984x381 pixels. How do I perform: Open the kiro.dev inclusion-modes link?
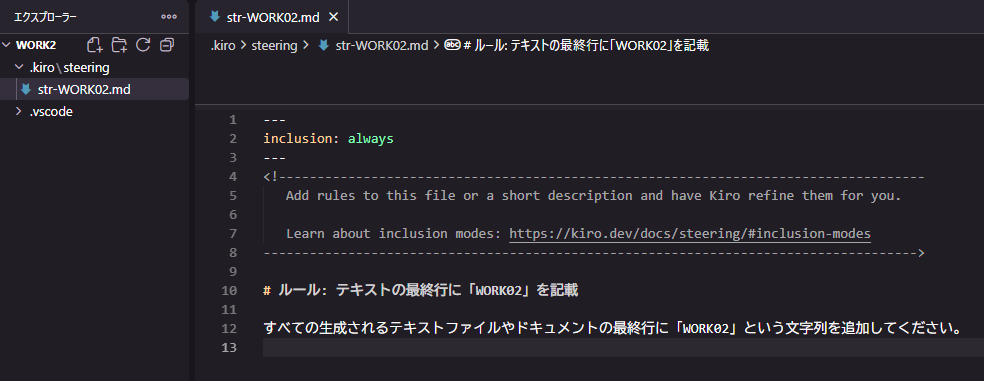click(x=690, y=233)
